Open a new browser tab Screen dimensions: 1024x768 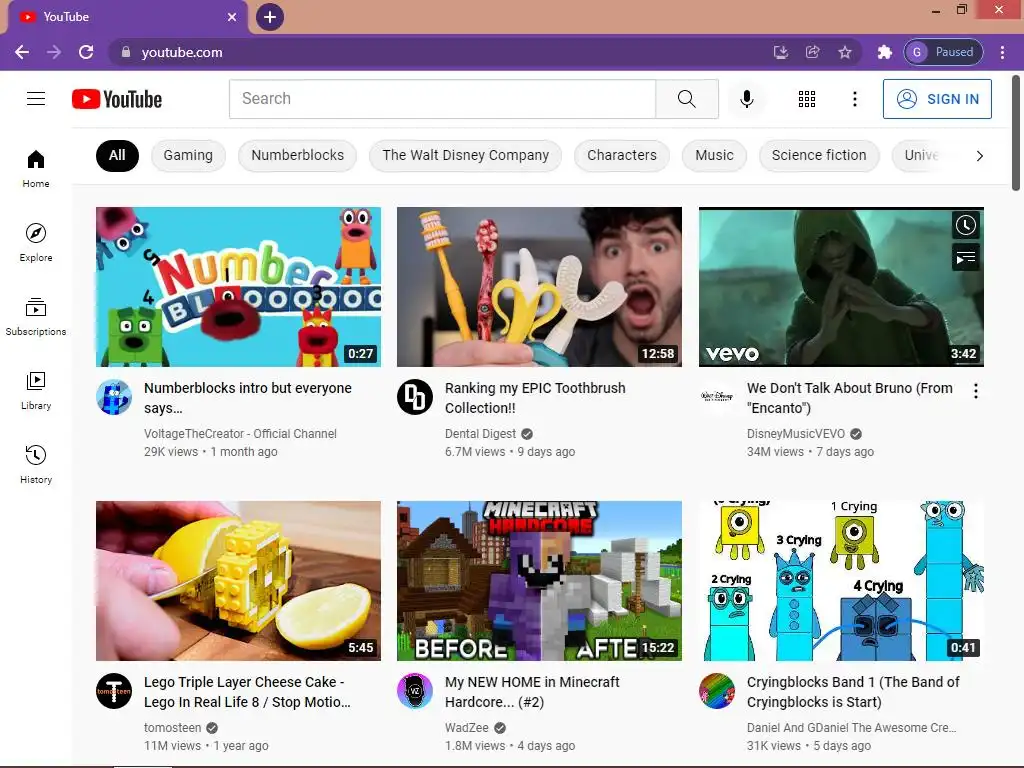click(x=270, y=17)
